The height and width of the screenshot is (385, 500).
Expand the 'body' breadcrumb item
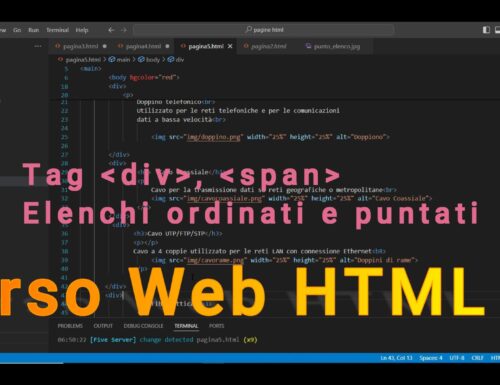coord(153,60)
